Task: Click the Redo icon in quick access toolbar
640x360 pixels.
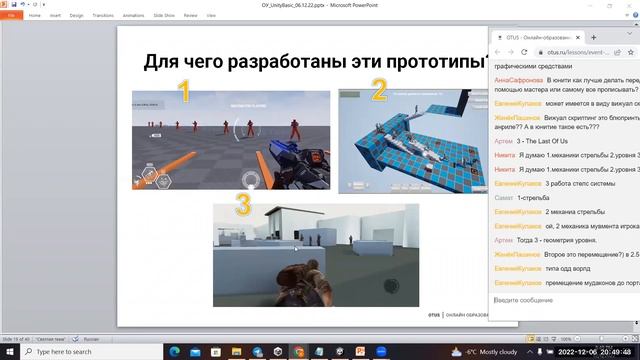Action: pyautogui.click(x=35, y=4)
